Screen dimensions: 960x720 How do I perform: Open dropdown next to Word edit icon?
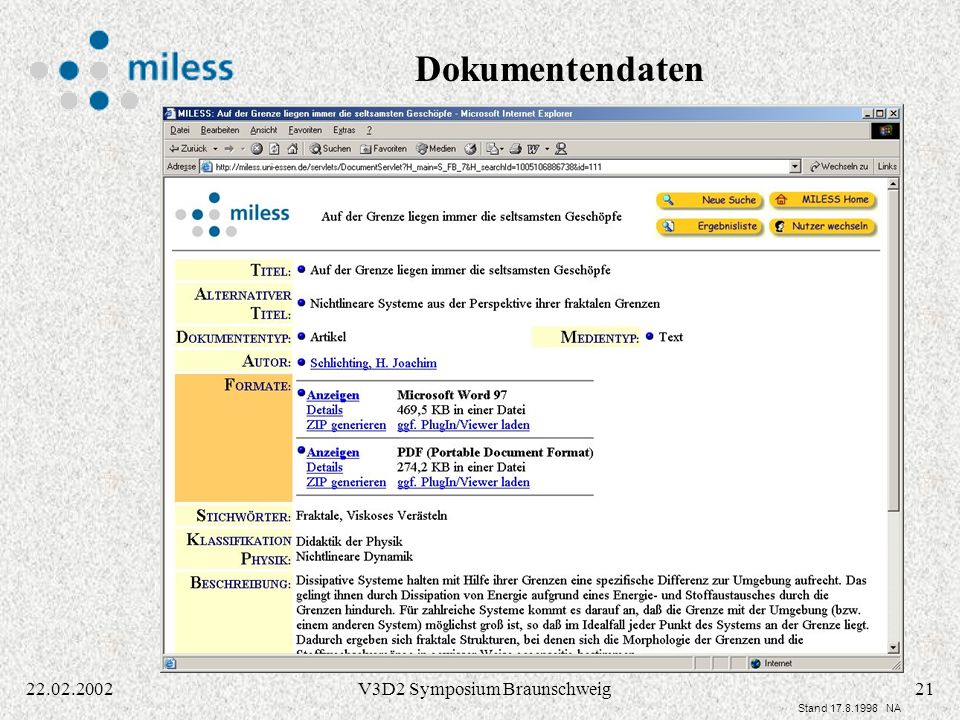pyautogui.click(x=547, y=149)
